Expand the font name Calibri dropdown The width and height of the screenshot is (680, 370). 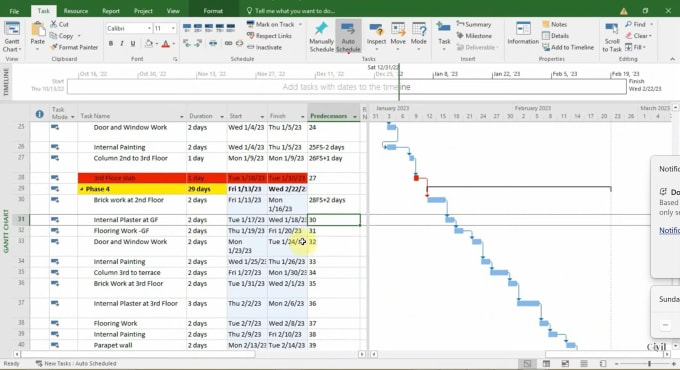point(149,29)
